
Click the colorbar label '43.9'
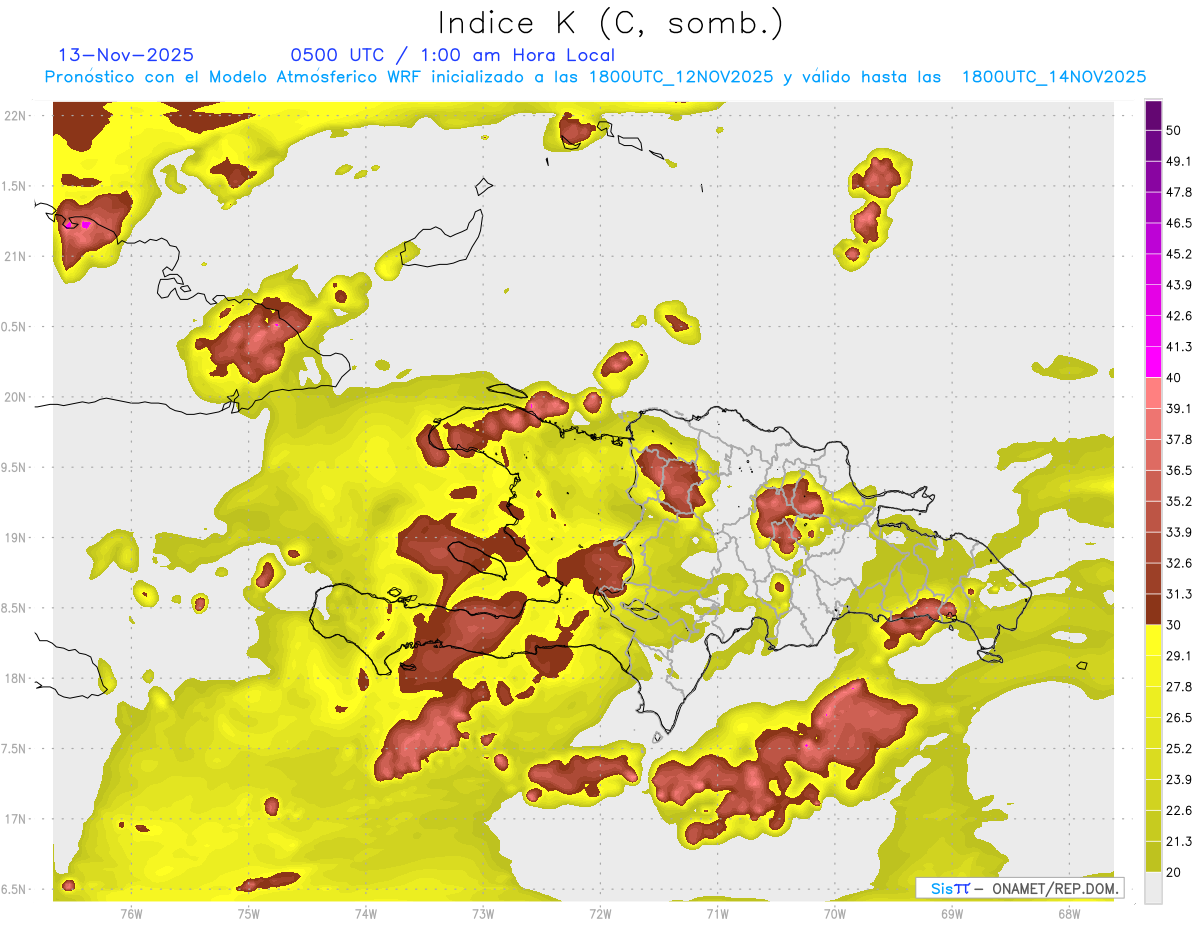click(1178, 285)
